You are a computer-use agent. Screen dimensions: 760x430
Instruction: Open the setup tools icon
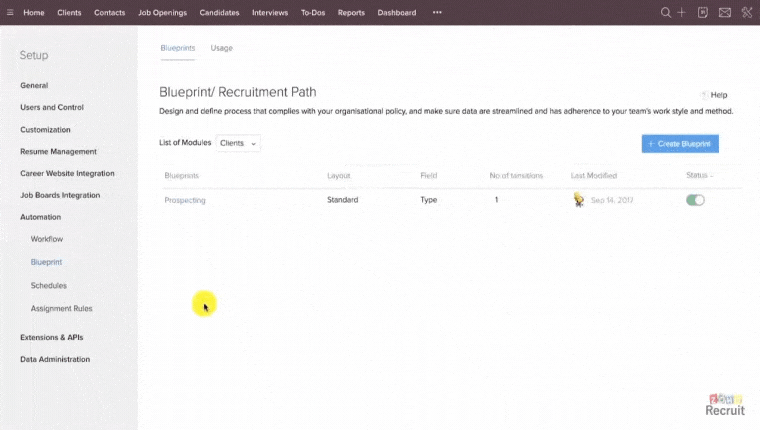tap(747, 13)
